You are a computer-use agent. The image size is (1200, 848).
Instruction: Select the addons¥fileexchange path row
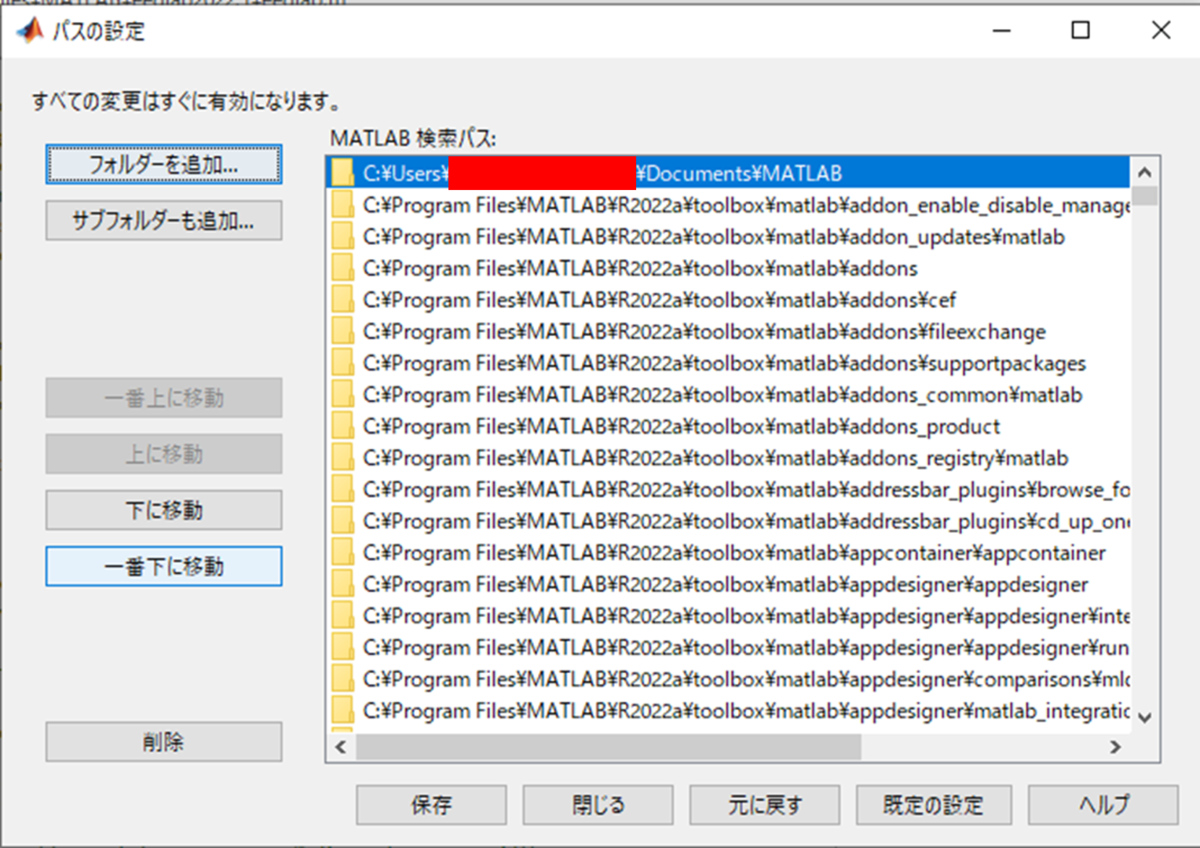[730, 332]
